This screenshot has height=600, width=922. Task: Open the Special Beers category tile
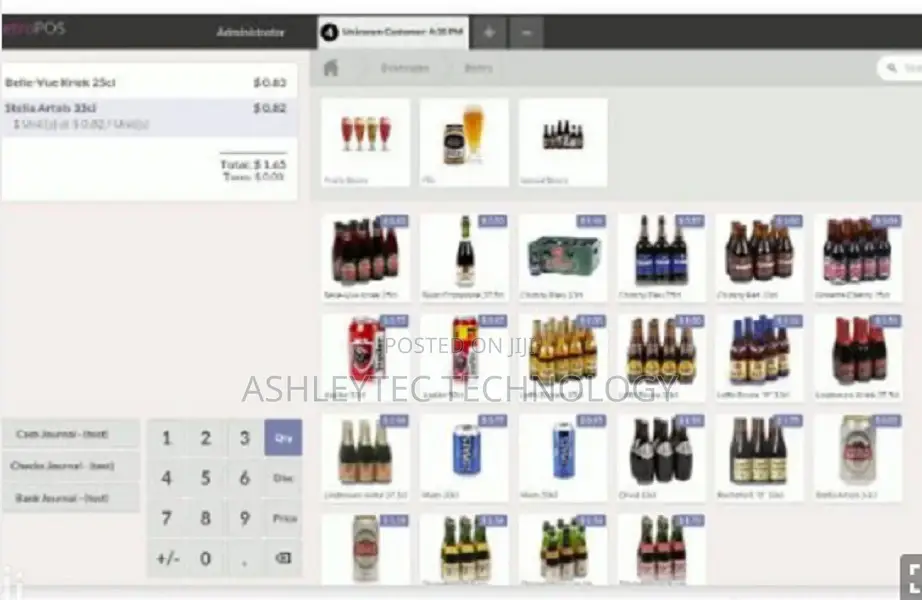pyautogui.click(x=563, y=142)
